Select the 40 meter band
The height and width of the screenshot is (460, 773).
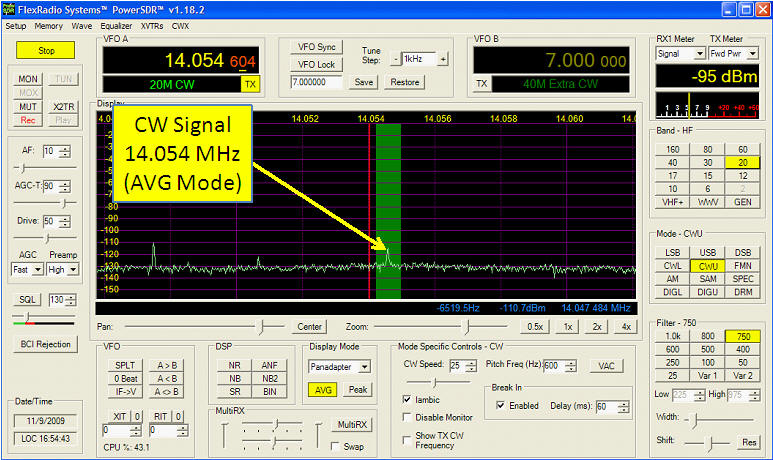coord(672,163)
